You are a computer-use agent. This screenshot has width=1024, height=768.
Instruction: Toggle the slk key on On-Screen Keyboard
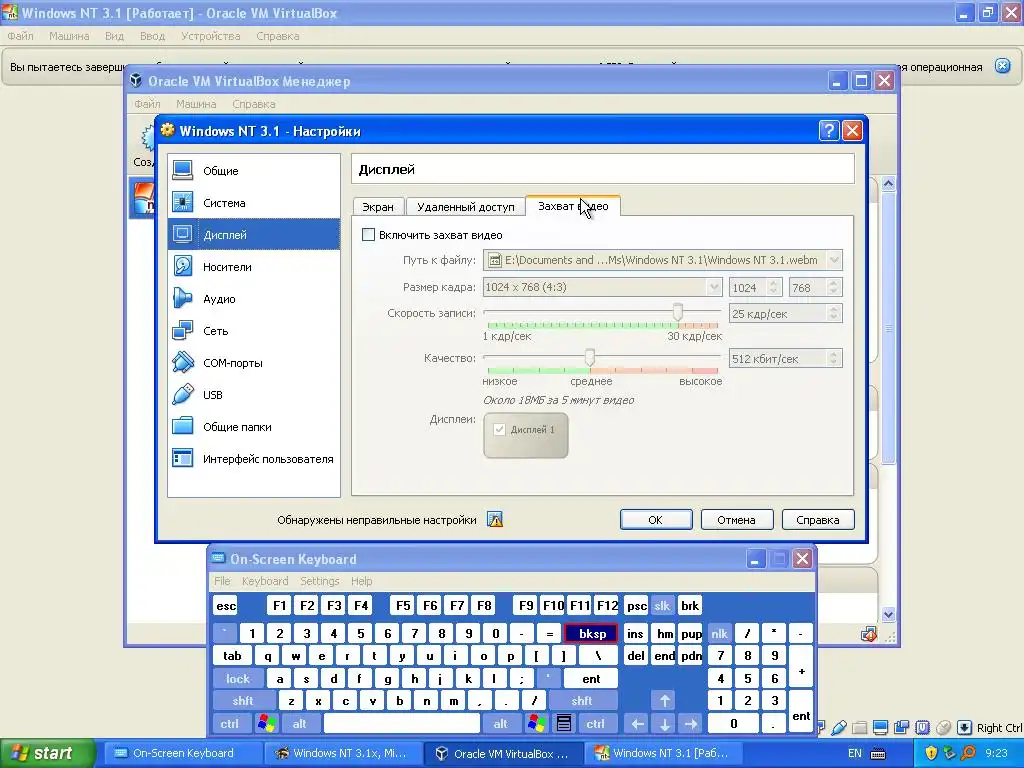click(x=662, y=605)
